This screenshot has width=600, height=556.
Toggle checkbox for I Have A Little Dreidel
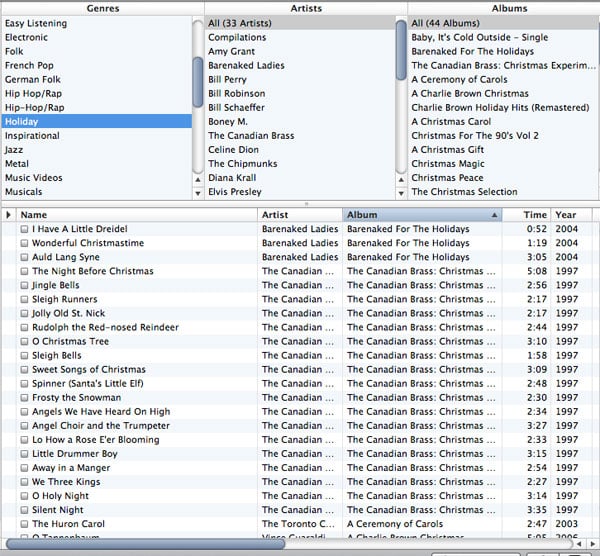pyautogui.click(x=24, y=229)
